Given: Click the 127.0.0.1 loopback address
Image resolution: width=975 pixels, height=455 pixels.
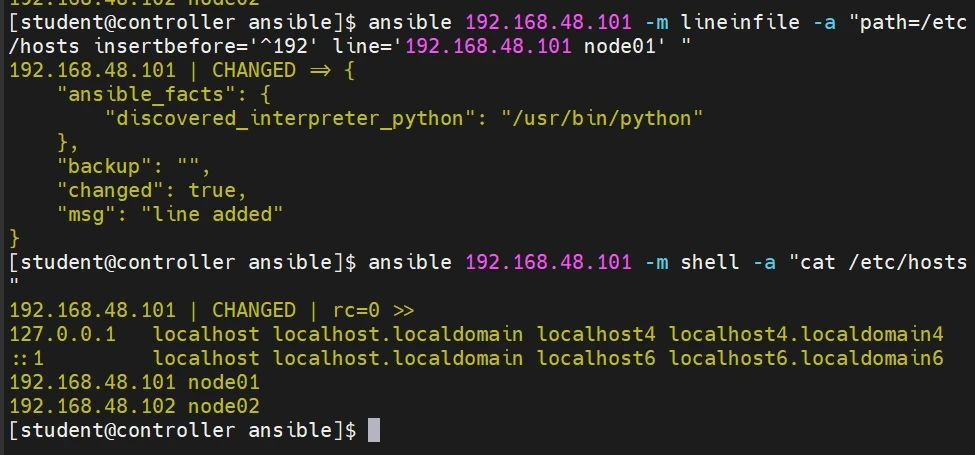Looking at the screenshot, I should 62,334.
